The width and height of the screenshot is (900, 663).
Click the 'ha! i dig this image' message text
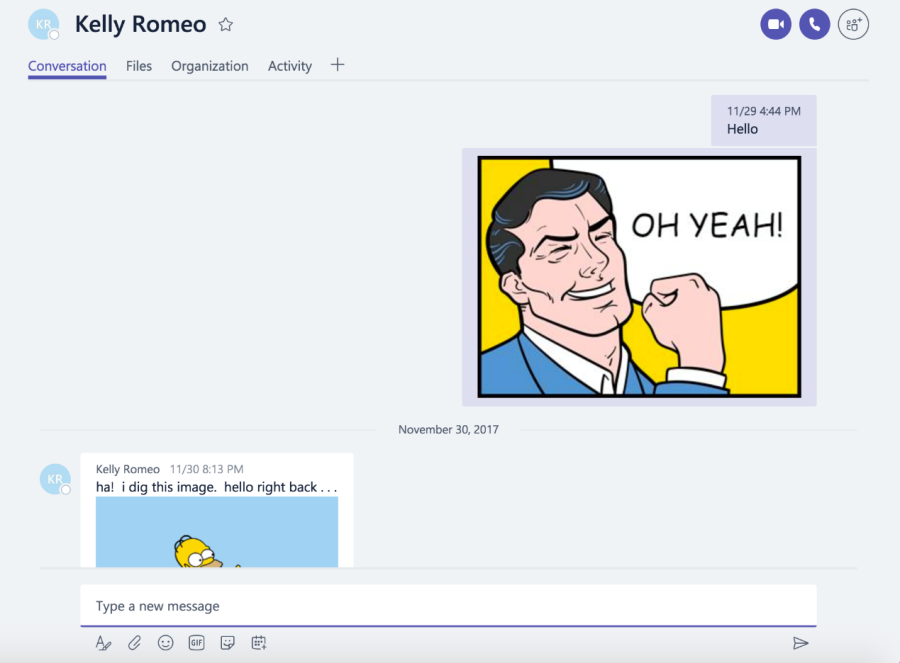216,487
